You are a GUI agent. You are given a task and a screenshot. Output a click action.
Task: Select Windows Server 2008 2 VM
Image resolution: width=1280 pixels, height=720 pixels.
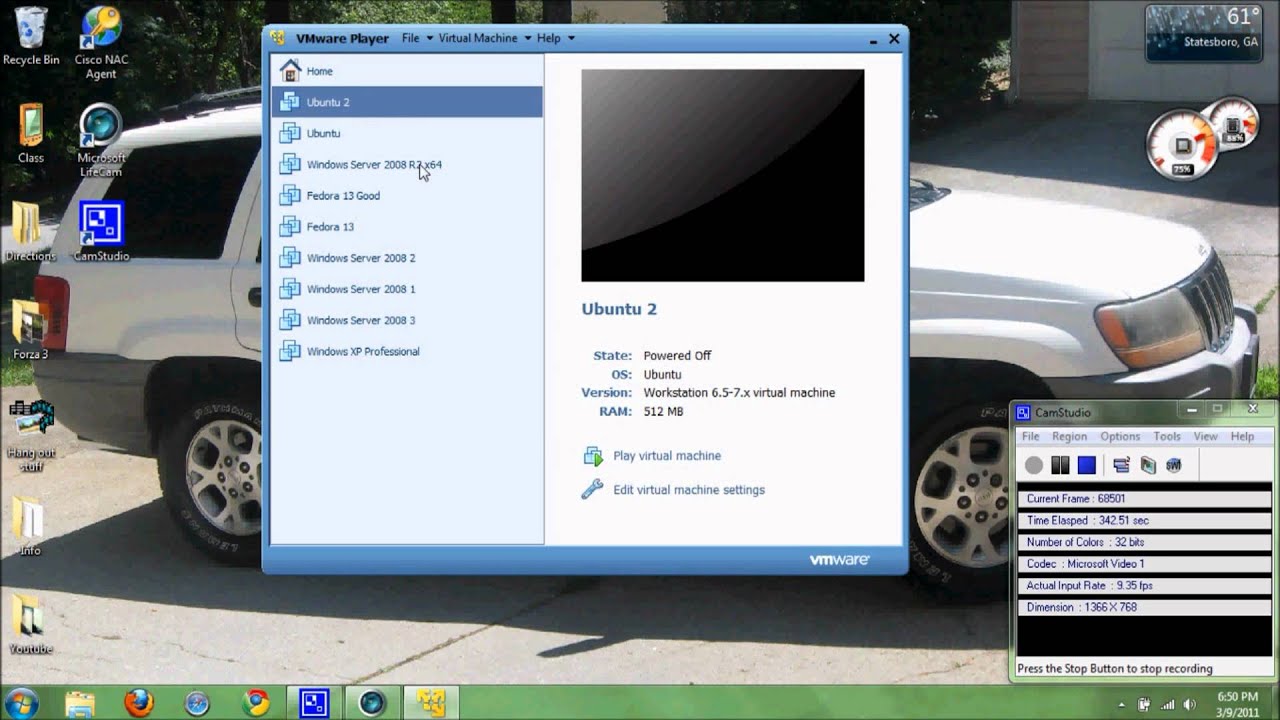(407, 258)
